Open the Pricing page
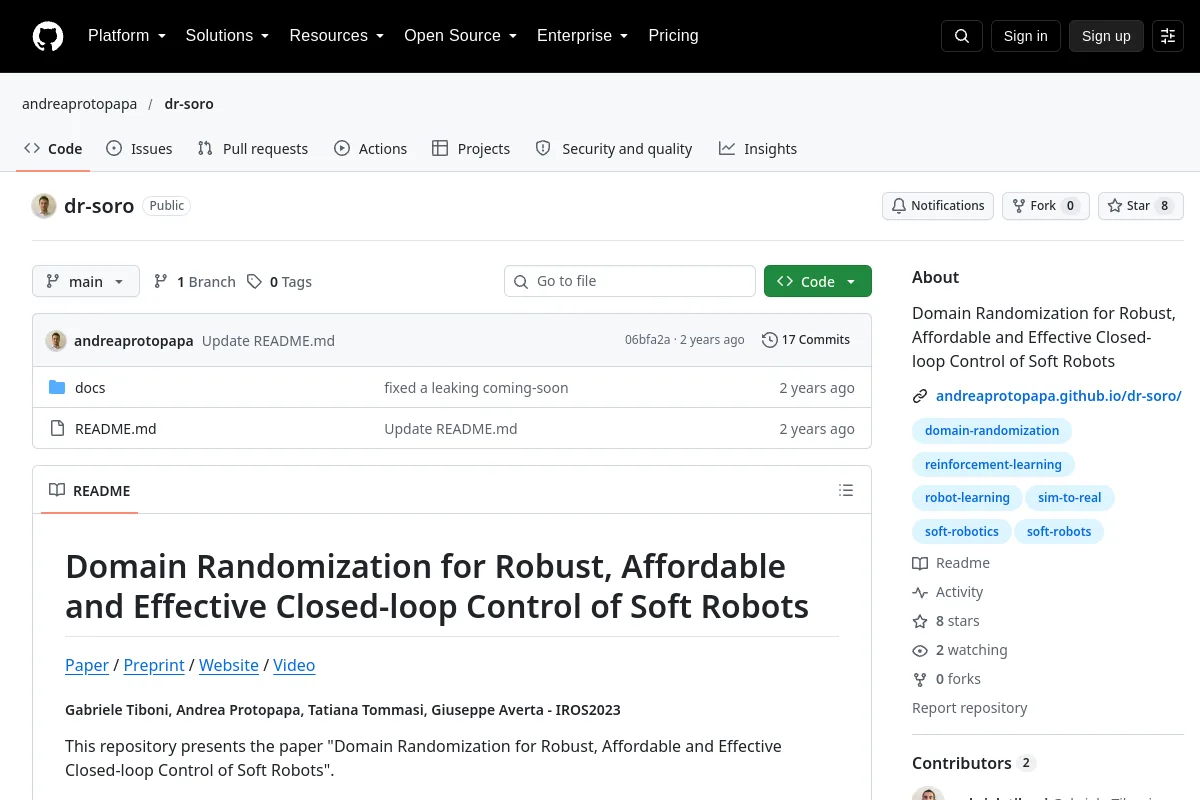1200x800 pixels. (673, 36)
